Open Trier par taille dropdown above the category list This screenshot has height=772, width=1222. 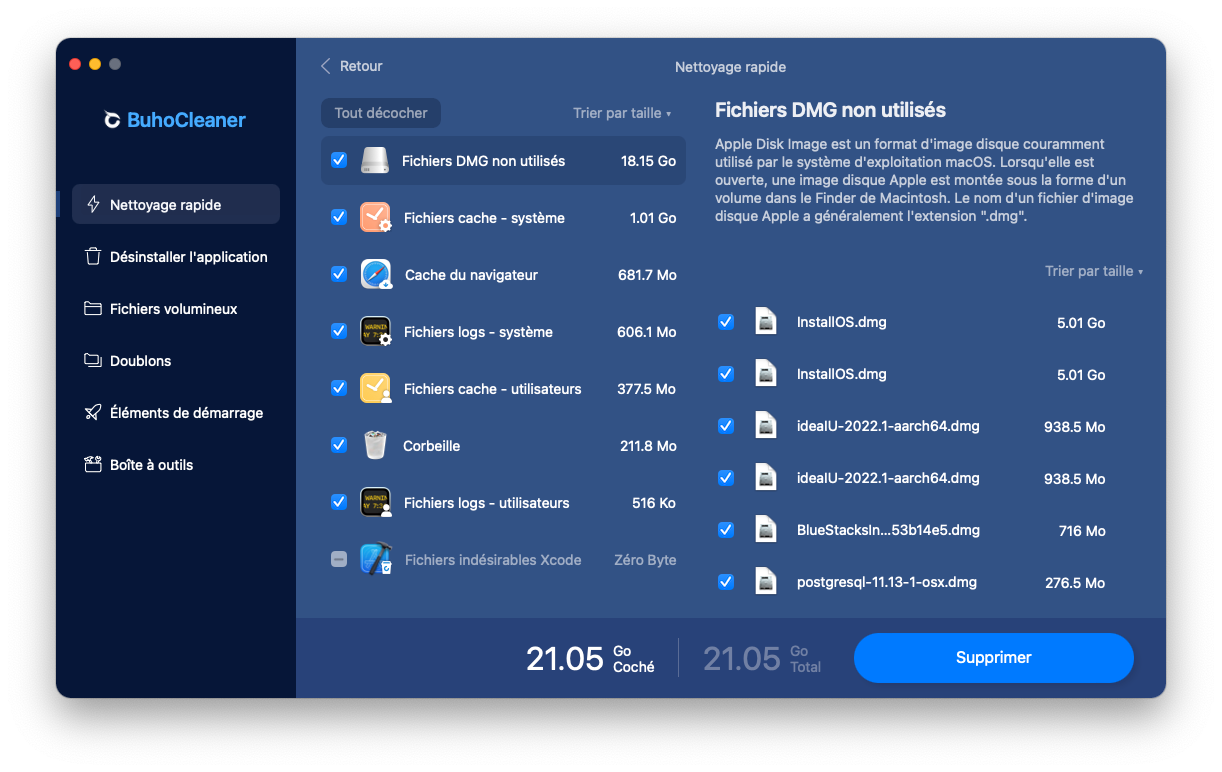[622, 113]
